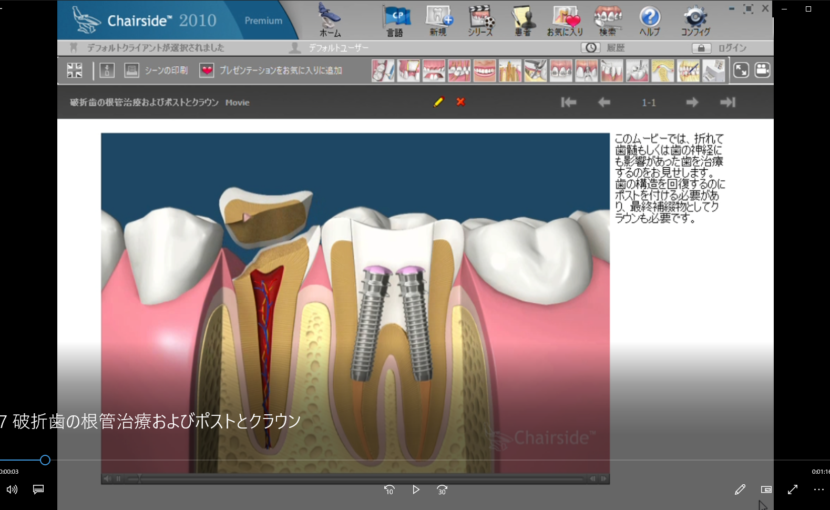This screenshot has height=510, width=830.
Task: Jump to the first slide arrow
Action: click(x=569, y=102)
